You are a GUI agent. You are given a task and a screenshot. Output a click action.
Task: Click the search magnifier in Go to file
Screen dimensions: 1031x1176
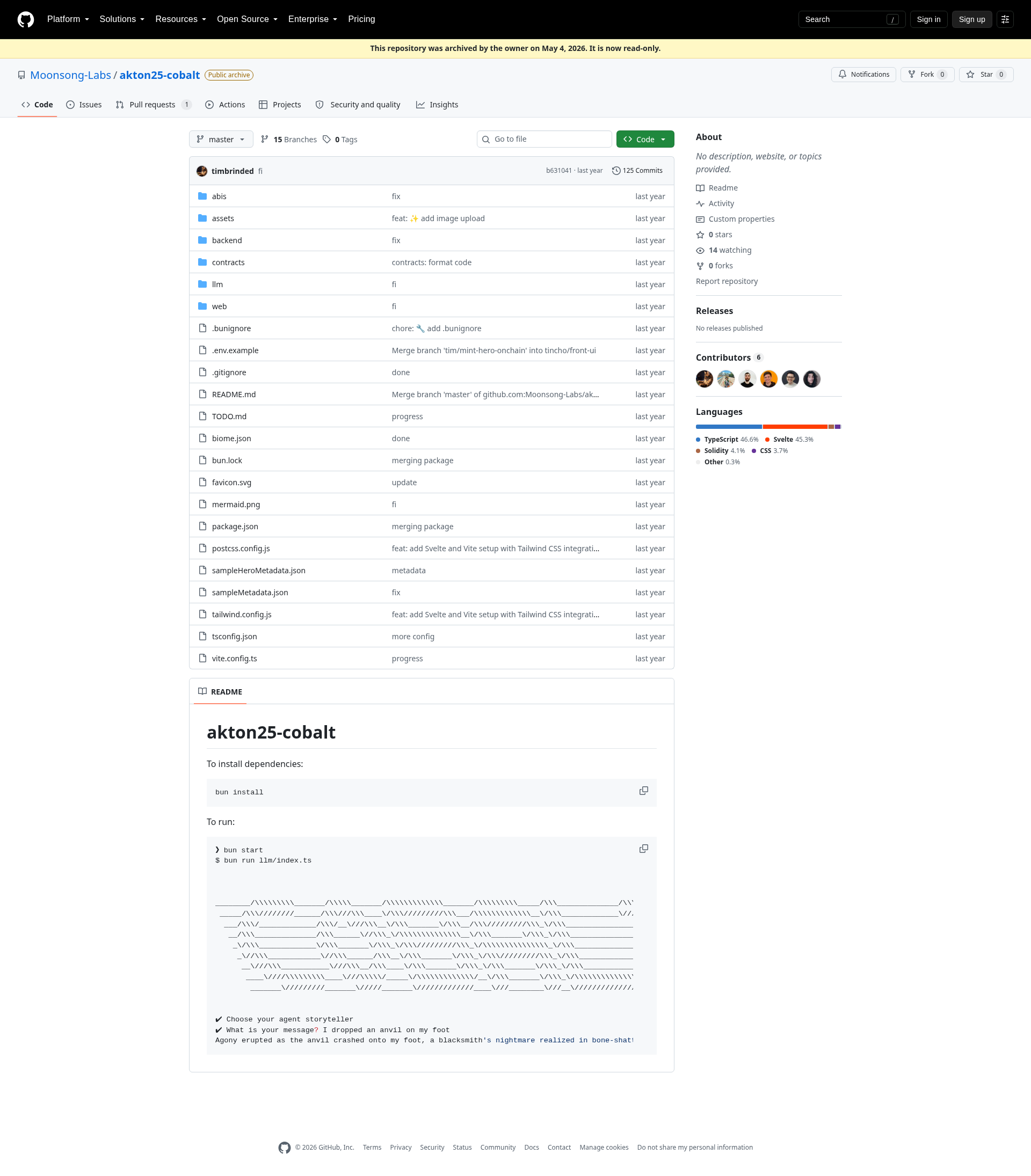click(x=486, y=139)
